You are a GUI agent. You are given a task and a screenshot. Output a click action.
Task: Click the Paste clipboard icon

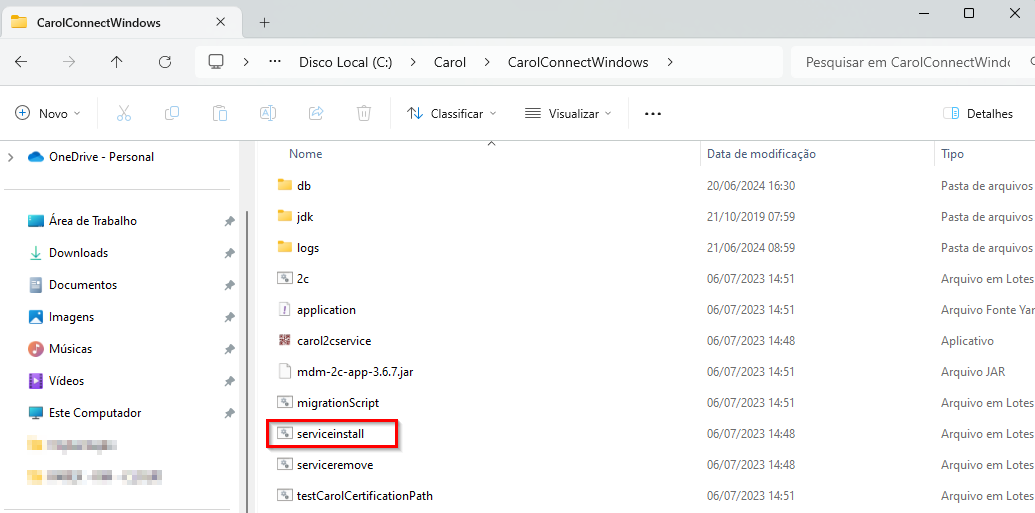coord(220,114)
